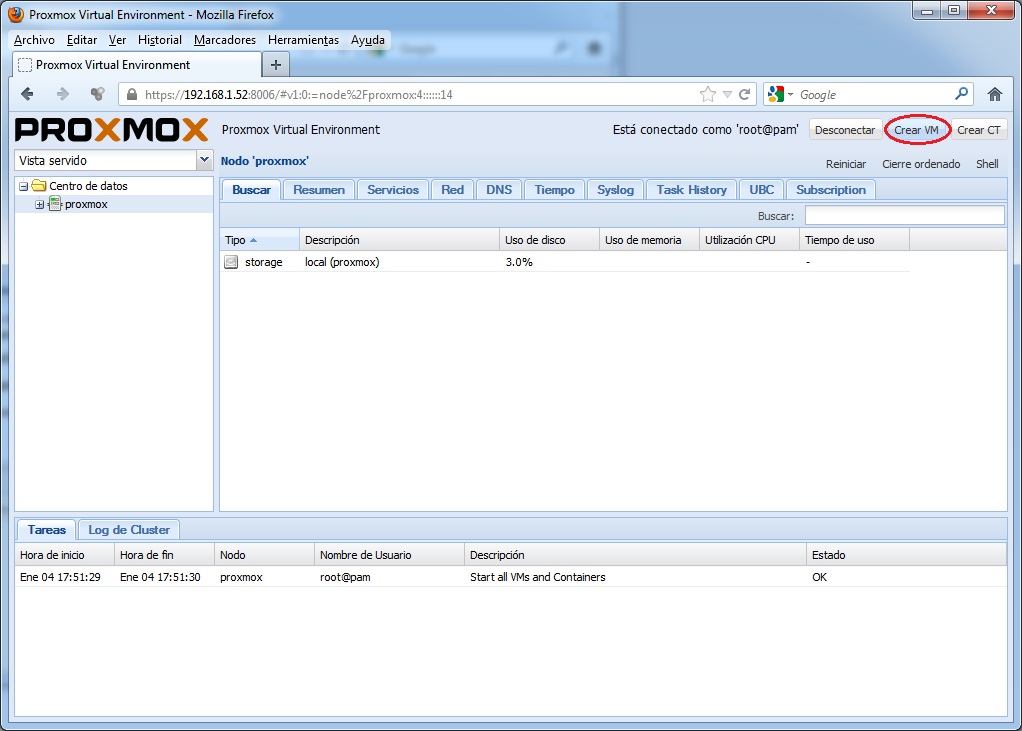The height and width of the screenshot is (731, 1022).
Task: Click the Uso de disco column header
Action: pos(549,240)
